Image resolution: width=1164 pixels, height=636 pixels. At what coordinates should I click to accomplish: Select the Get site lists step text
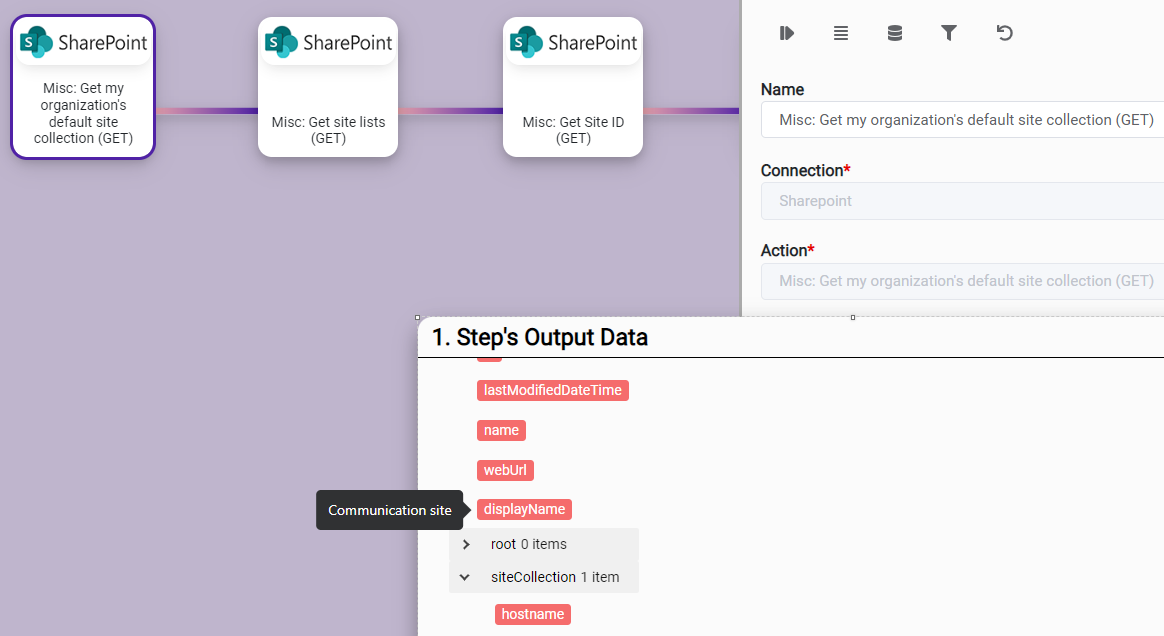[328, 130]
